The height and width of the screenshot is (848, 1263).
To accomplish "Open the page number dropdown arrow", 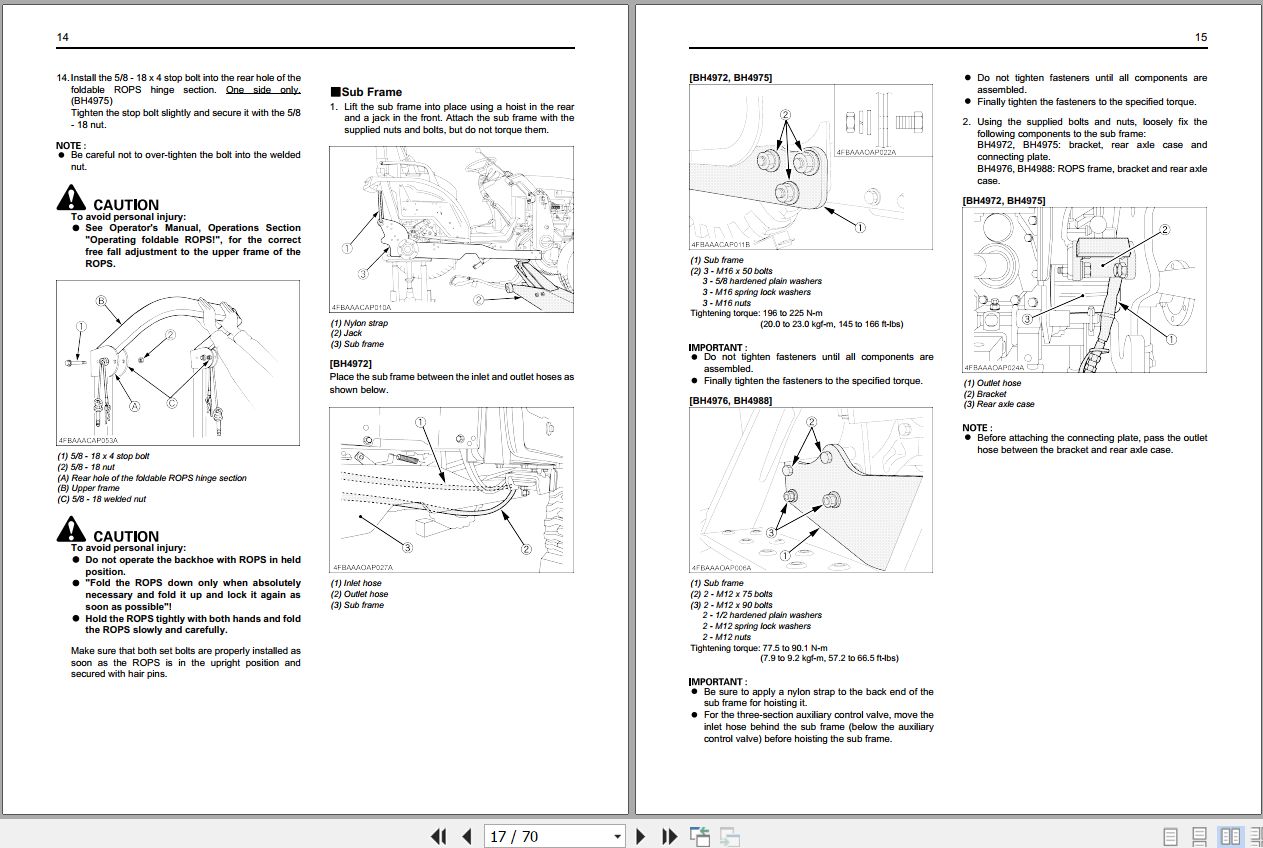I will pos(616,835).
